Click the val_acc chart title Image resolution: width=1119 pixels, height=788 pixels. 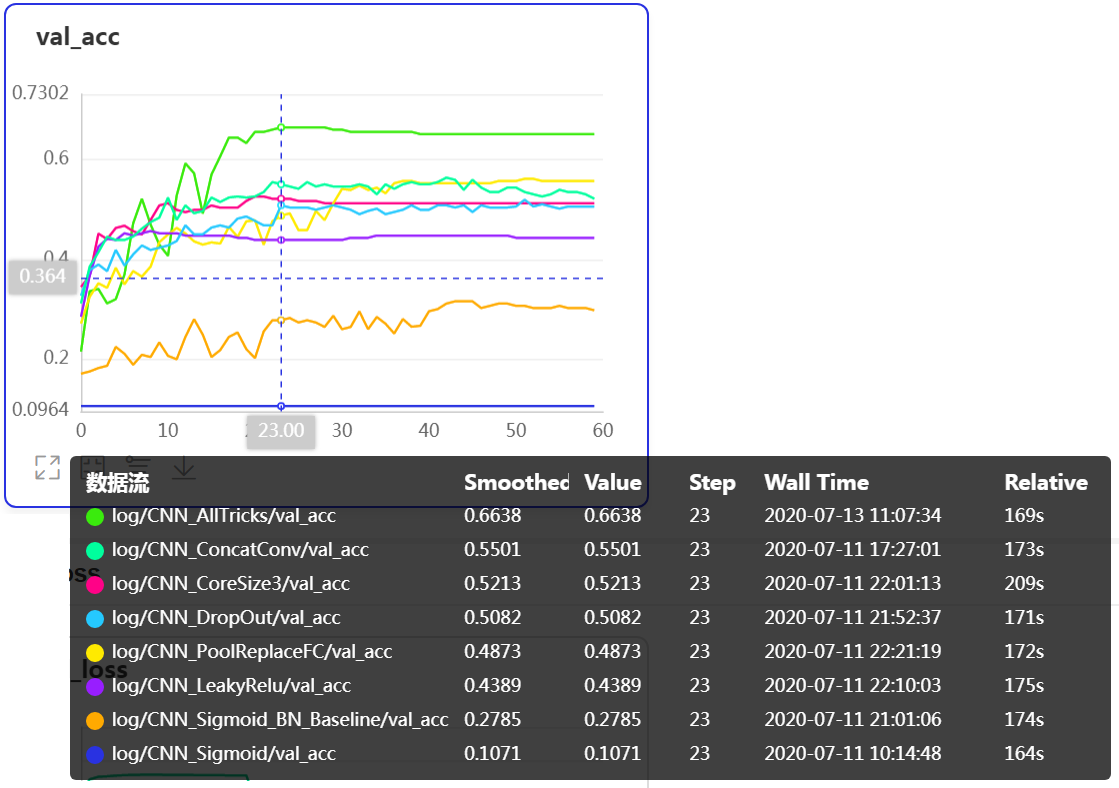pyautogui.click(x=78, y=37)
